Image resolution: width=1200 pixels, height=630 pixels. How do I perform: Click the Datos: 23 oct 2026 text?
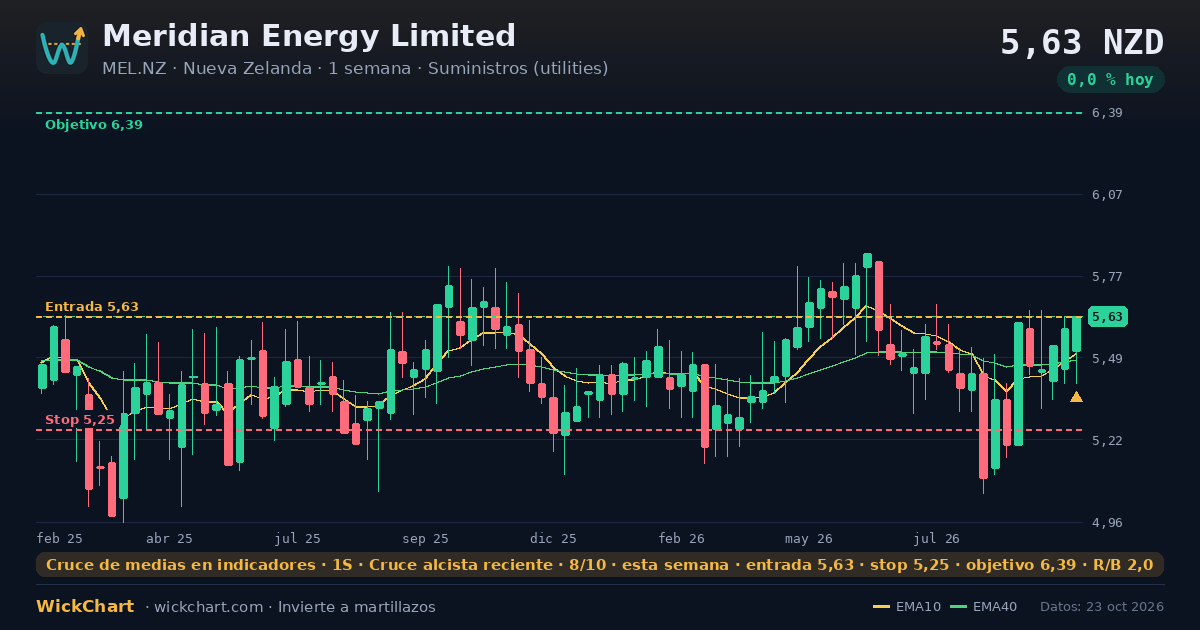(x=1102, y=607)
